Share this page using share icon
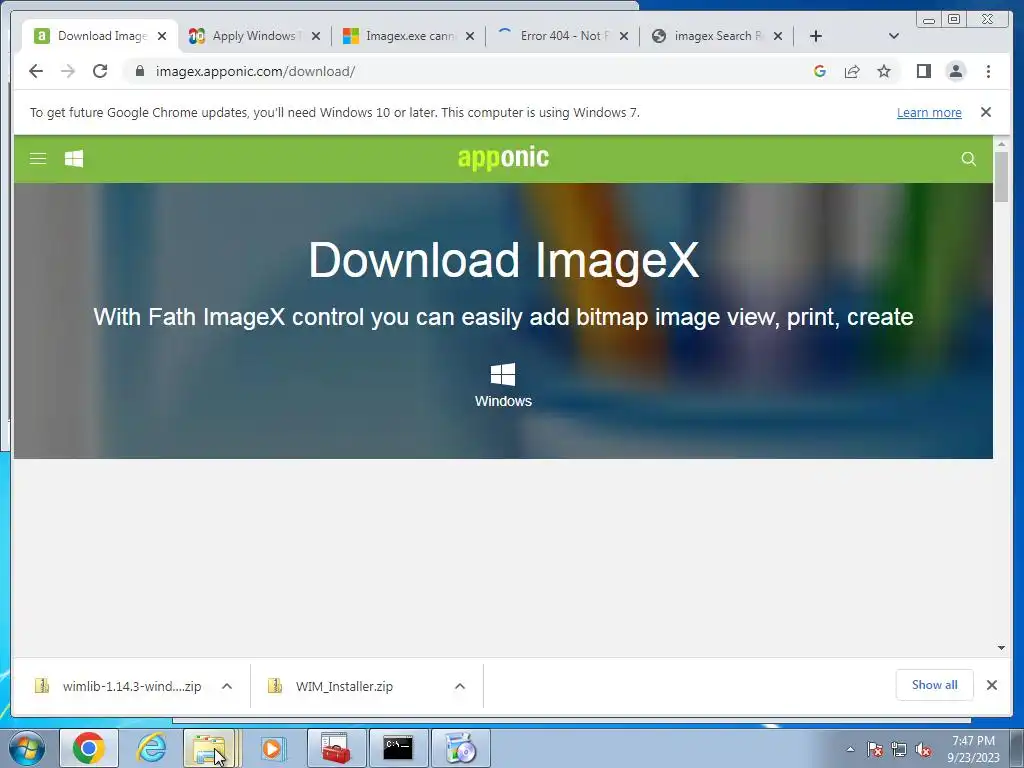 pyautogui.click(x=852, y=71)
